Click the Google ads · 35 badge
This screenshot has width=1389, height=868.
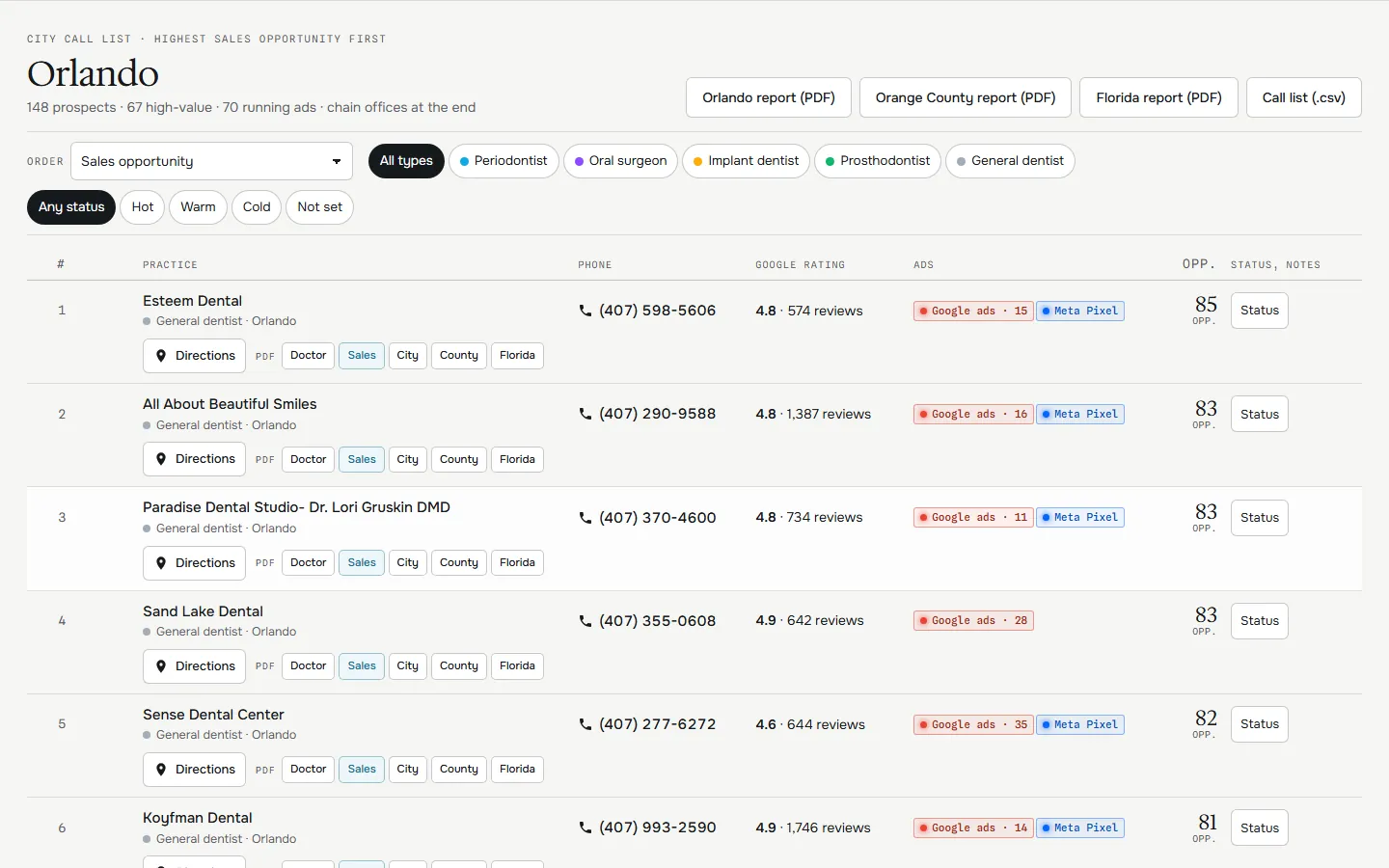tap(973, 724)
